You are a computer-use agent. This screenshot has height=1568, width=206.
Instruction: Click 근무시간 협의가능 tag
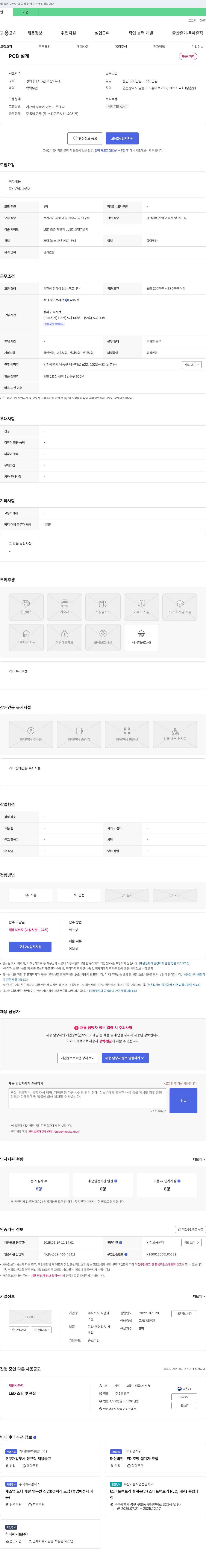coord(54,324)
